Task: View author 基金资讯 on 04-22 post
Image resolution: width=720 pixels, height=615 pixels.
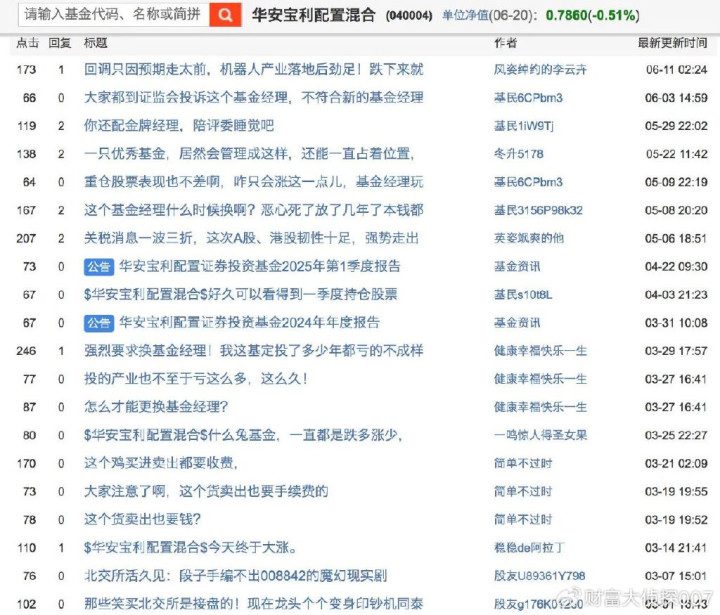Action: click(517, 266)
